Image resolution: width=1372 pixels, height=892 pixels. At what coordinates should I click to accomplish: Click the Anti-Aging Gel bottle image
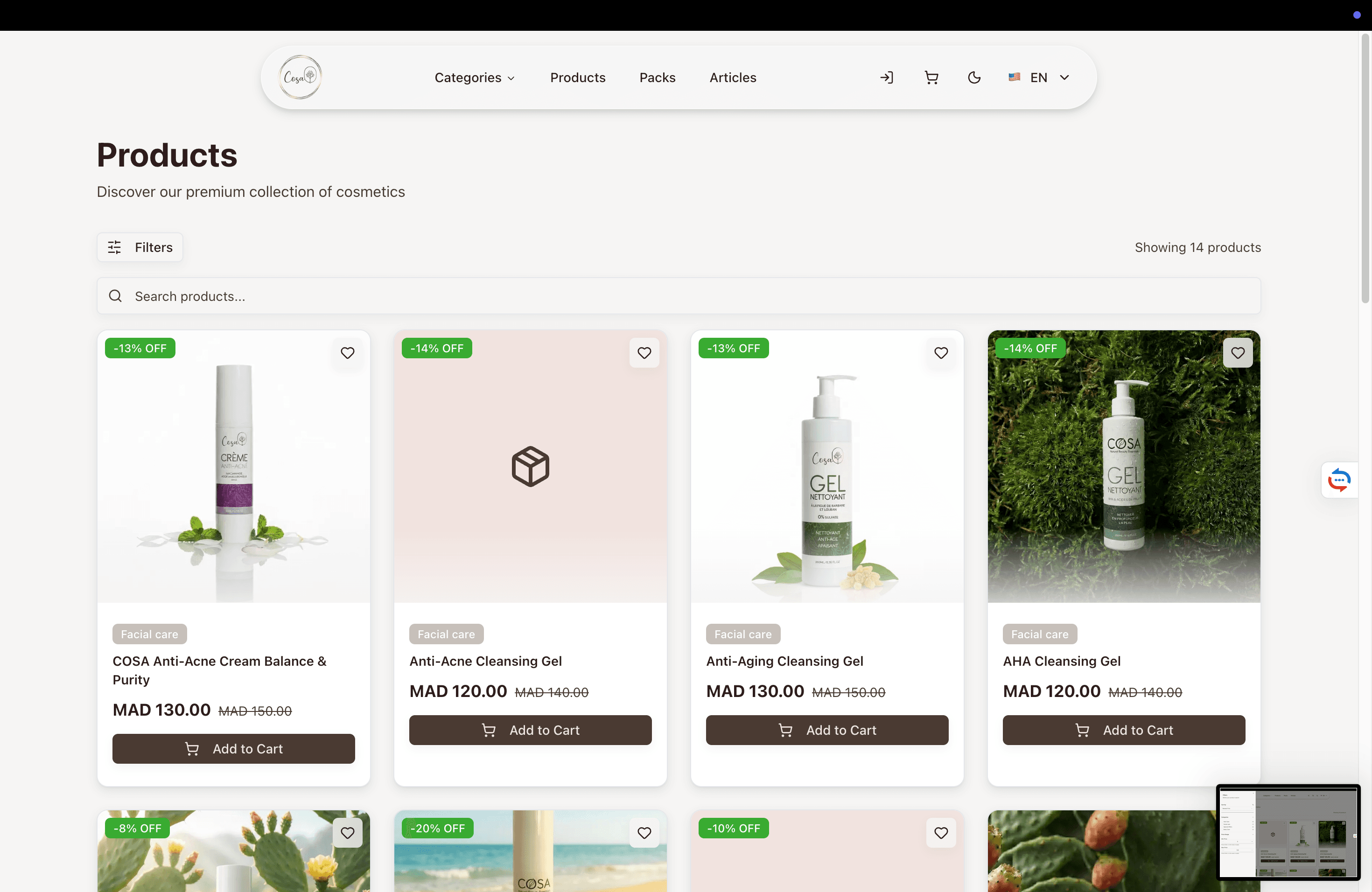click(827, 467)
